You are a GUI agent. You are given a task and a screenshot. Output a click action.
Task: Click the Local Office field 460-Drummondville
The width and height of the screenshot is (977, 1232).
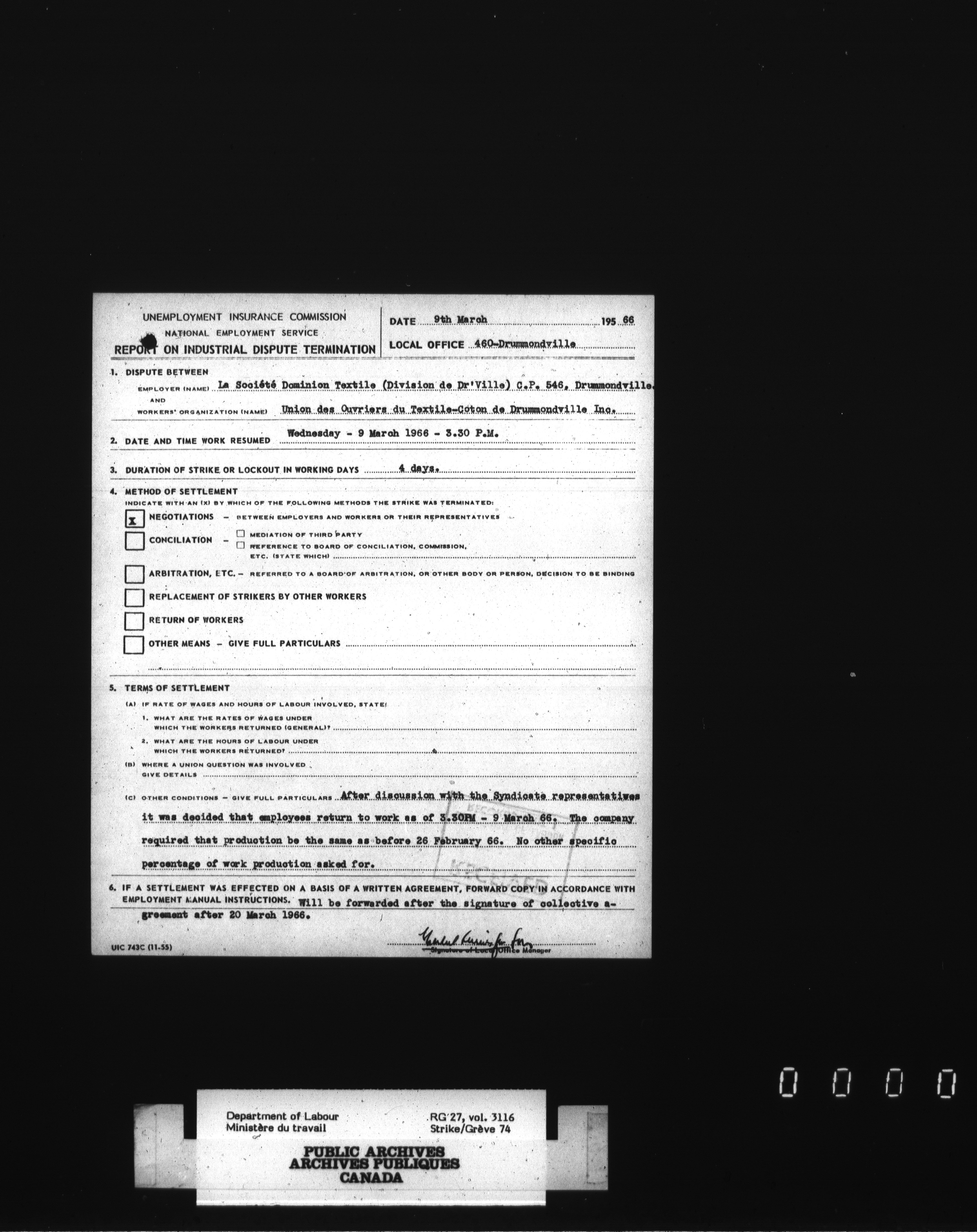(x=525, y=344)
